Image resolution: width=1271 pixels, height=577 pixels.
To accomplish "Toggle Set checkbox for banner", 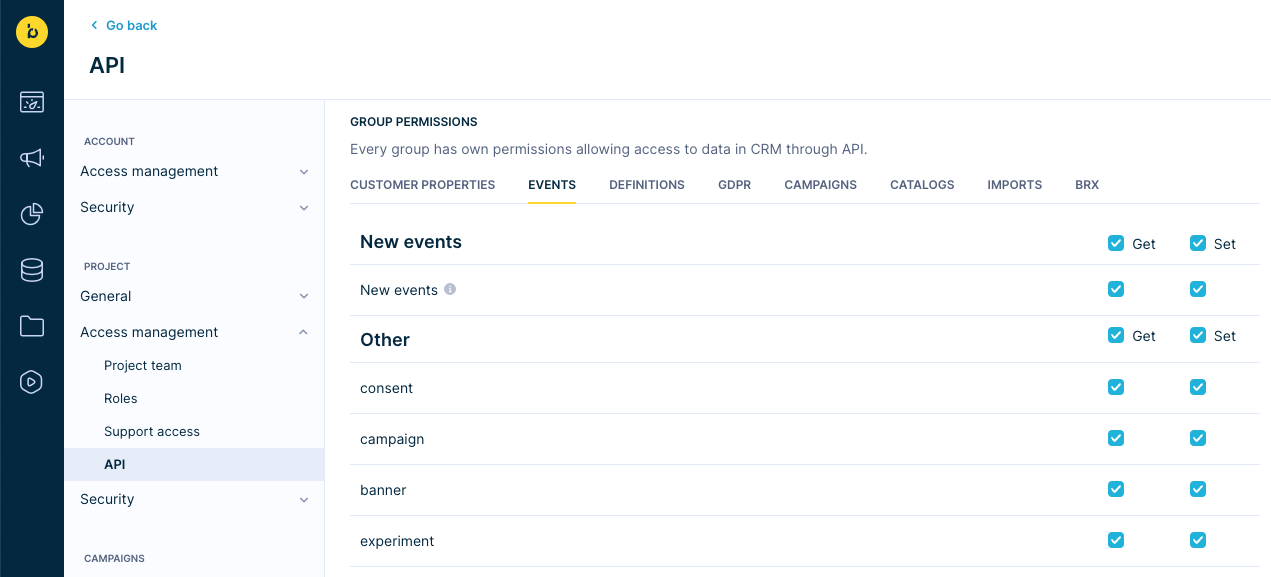I will [1198, 489].
